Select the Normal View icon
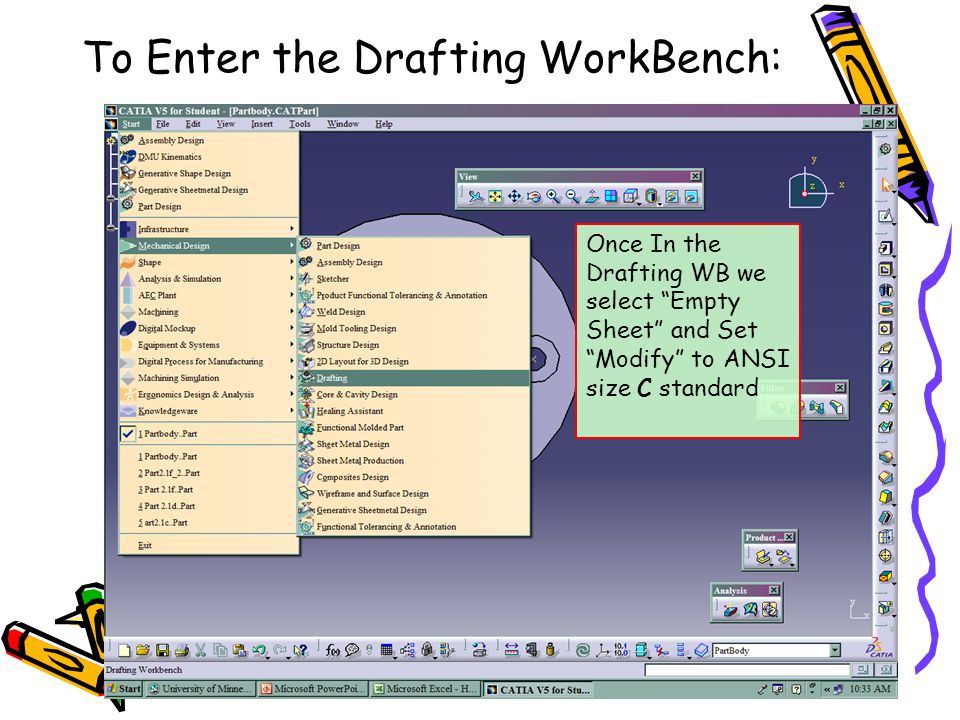The image size is (960, 720). pos(592,197)
